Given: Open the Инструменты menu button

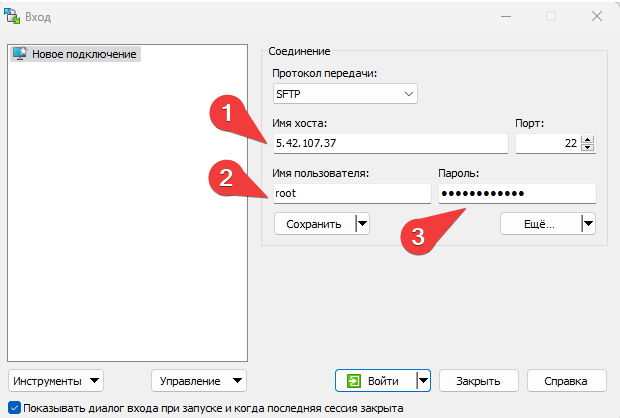Looking at the screenshot, I should coord(56,381).
